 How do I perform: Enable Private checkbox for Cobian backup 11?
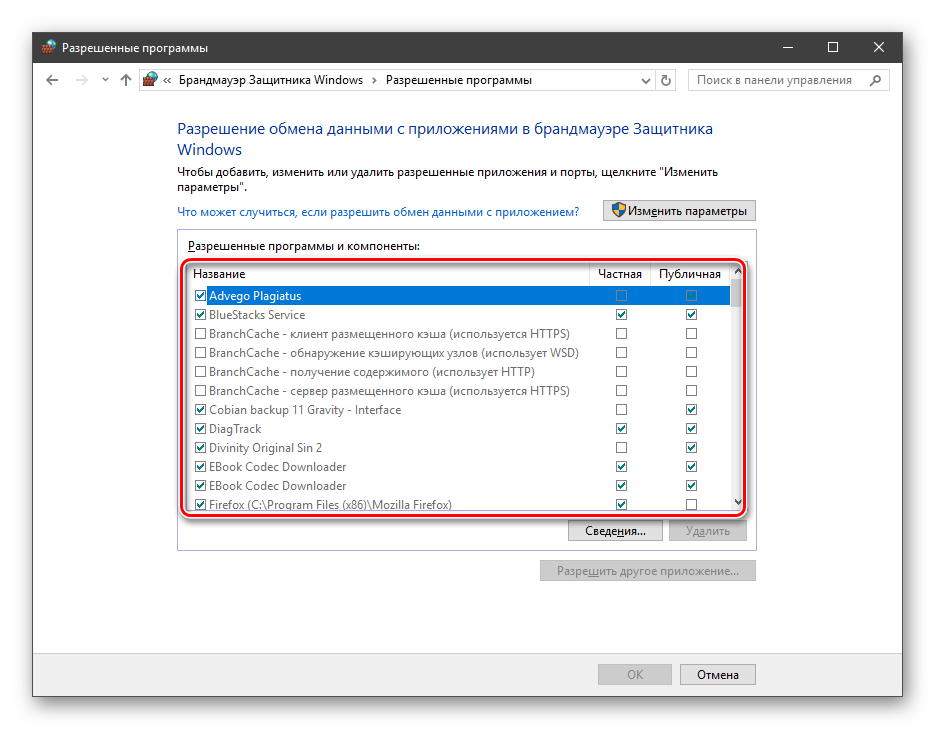click(x=622, y=410)
